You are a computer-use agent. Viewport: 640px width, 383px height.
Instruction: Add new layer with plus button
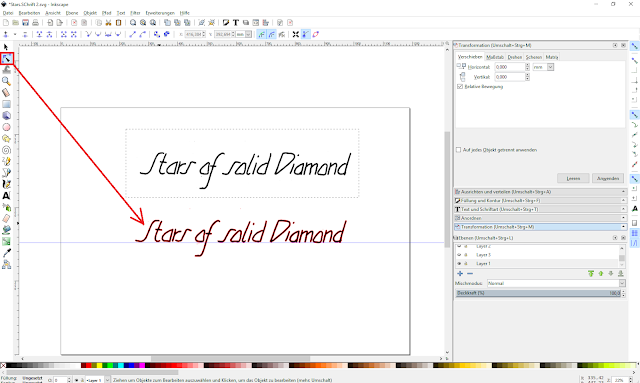(x=460, y=274)
